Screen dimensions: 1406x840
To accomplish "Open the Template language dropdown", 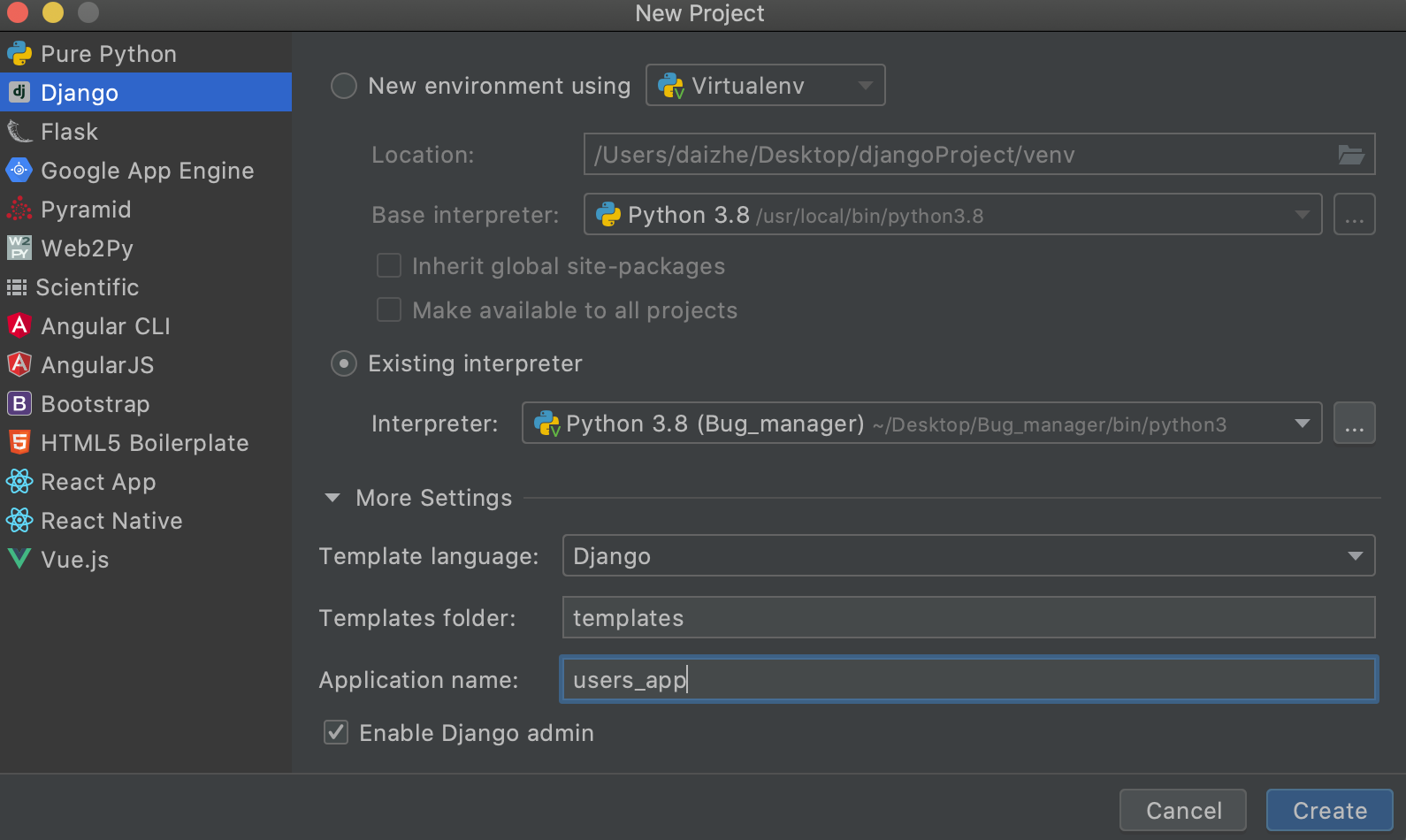I will pyautogui.click(x=968, y=555).
